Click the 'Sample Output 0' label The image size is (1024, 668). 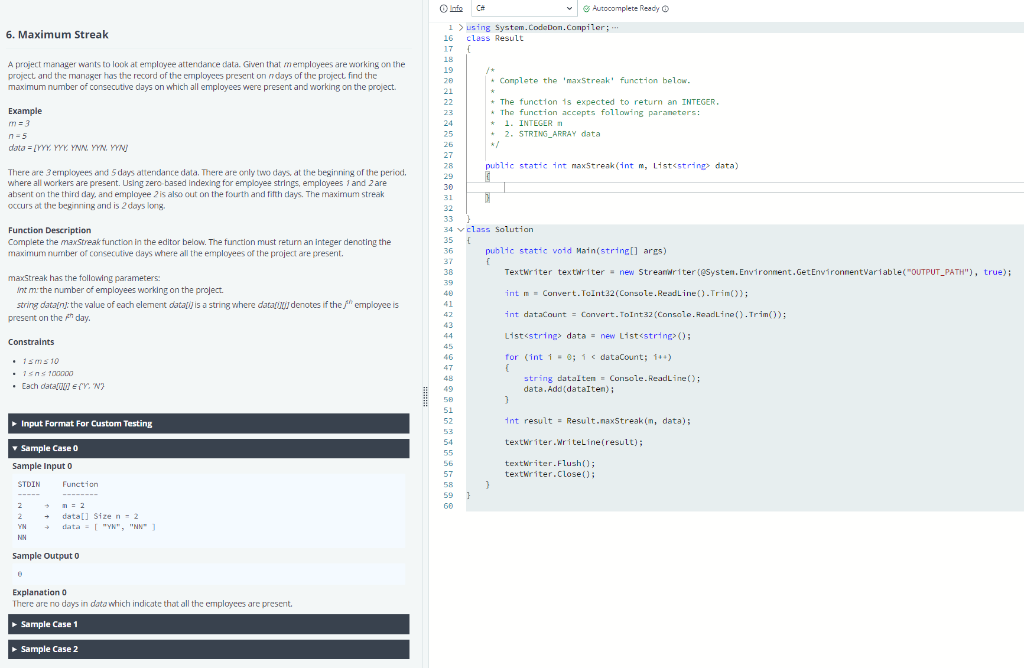pos(46,556)
